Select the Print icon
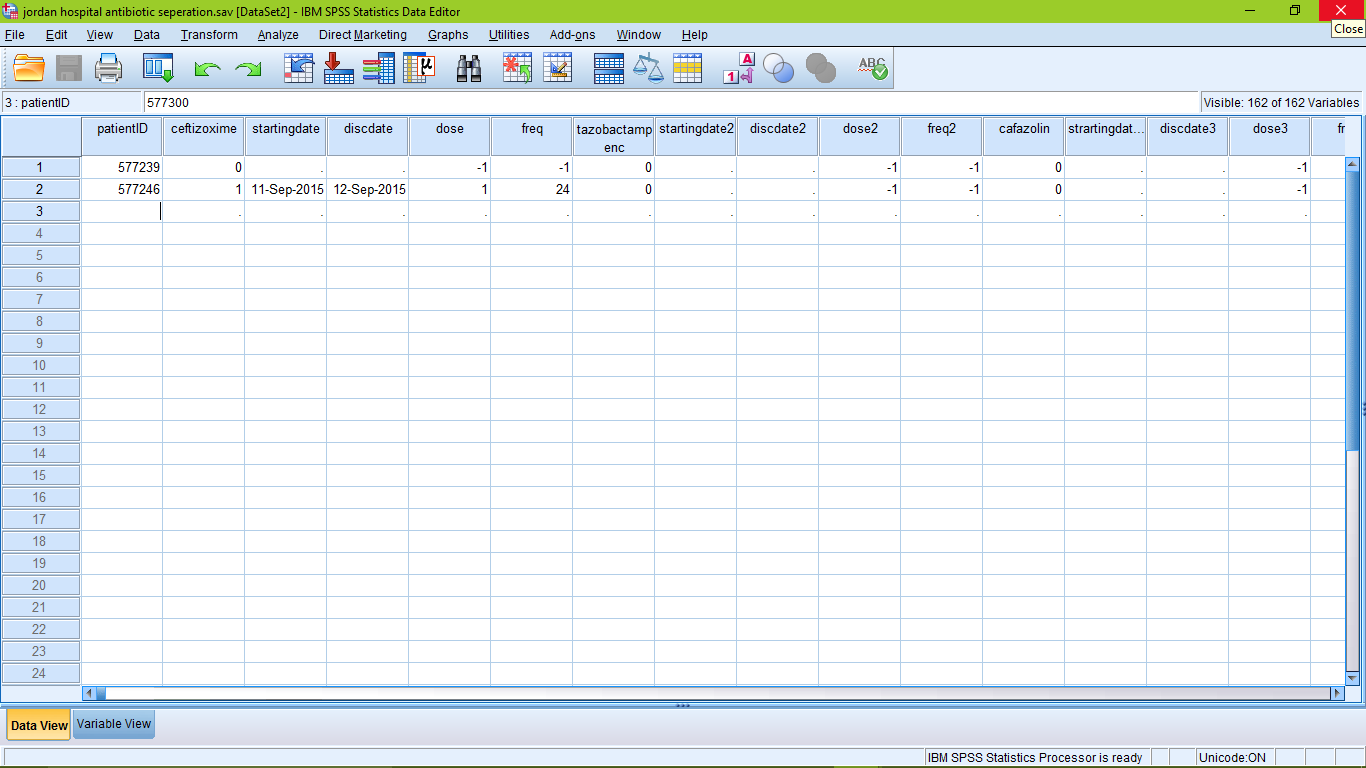Image resolution: width=1366 pixels, height=768 pixels. point(108,68)
